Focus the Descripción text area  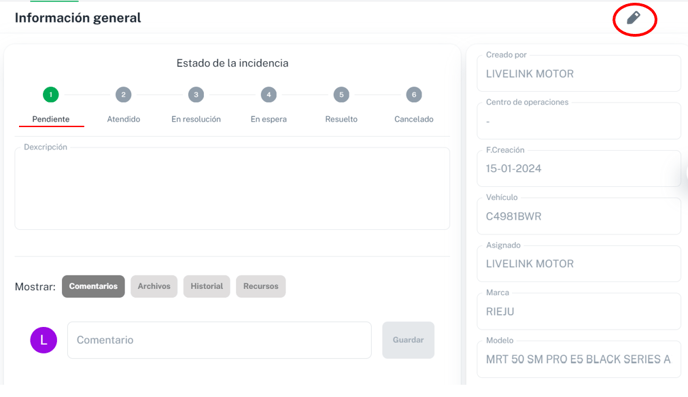232,188
